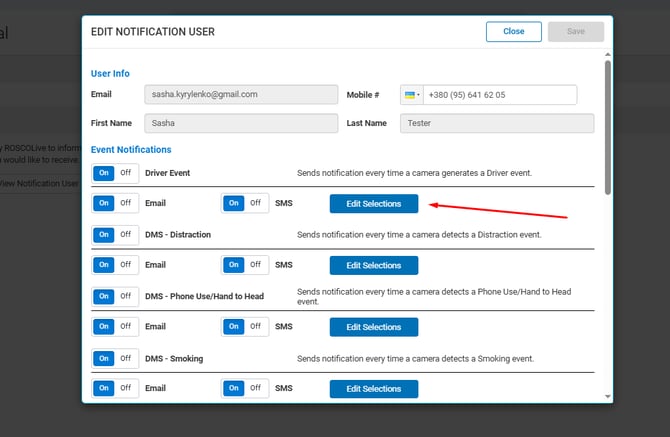Screen dimensions: 670x437
Task: Toggle the Driver Event notification switch
Action: point(114,173)
